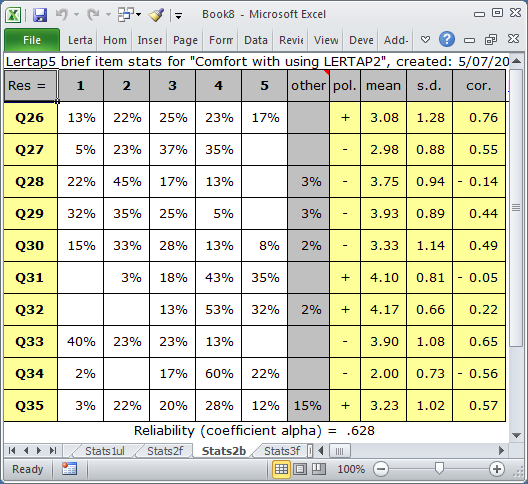Switch to Page Break Preview
528x484 pixels.
(319, 469)
